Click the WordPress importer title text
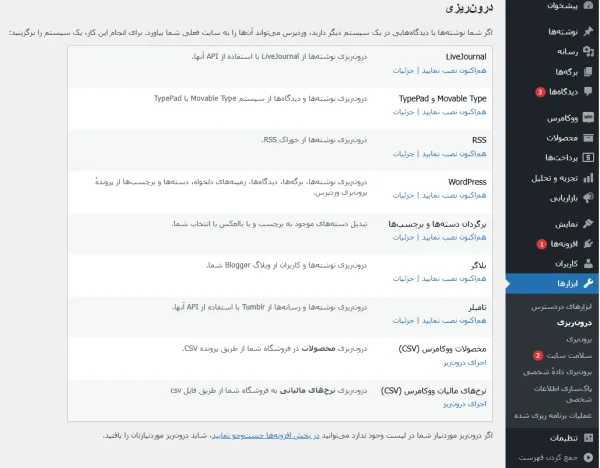 (467, 182)
